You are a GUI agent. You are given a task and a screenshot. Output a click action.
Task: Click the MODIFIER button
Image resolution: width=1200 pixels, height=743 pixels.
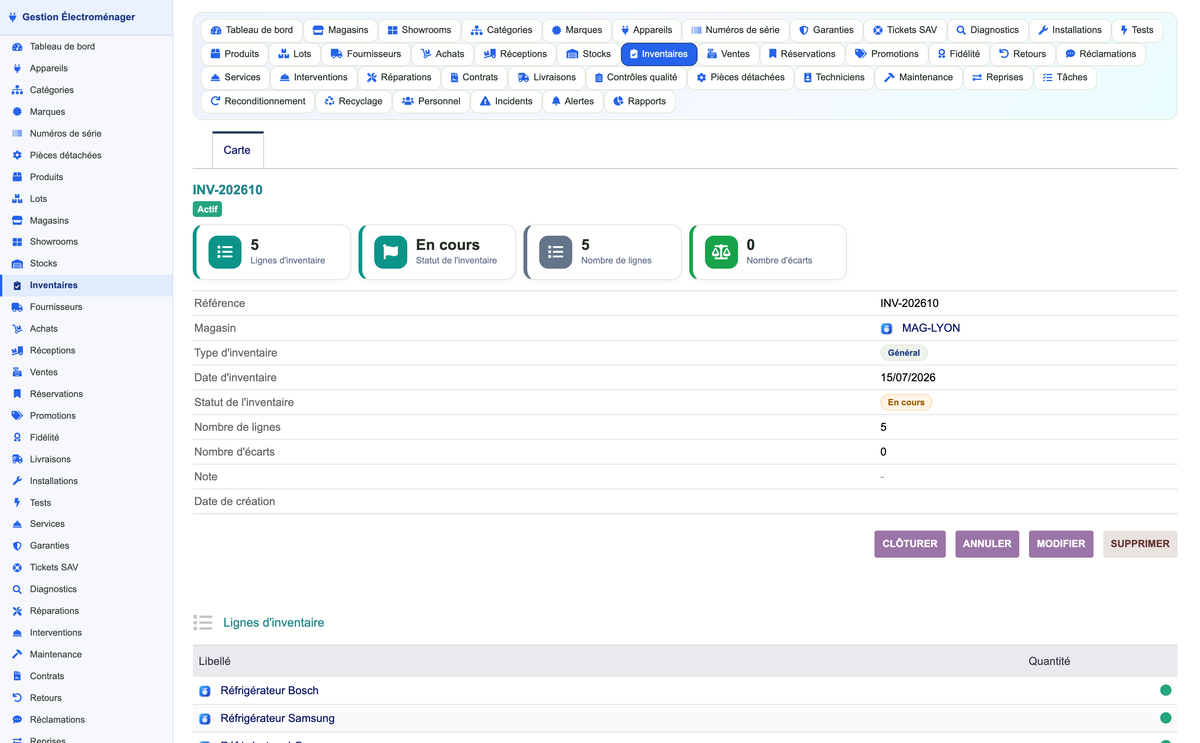tap(1061, 544)
